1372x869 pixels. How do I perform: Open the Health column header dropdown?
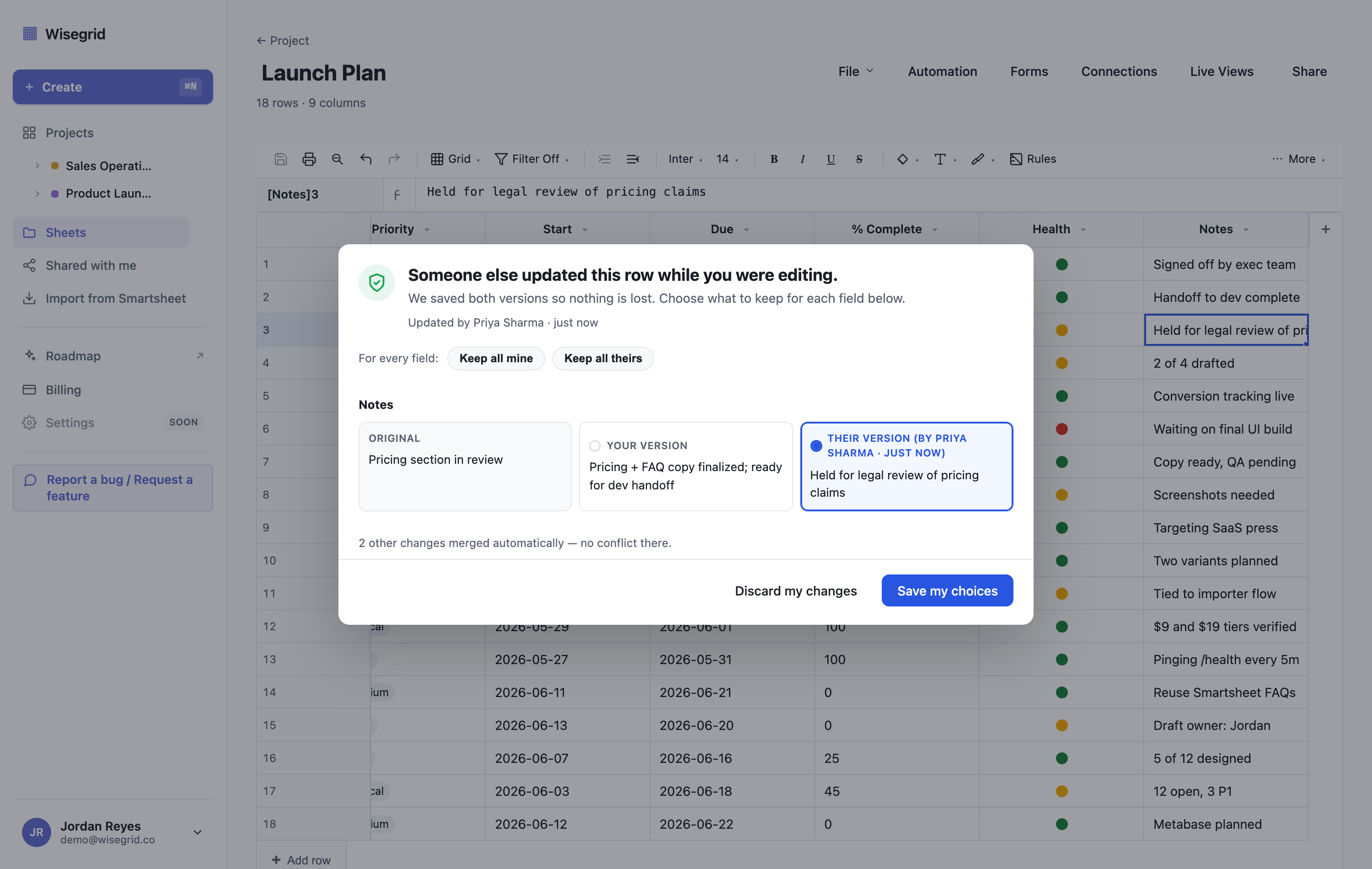(x=1083, y=230)
